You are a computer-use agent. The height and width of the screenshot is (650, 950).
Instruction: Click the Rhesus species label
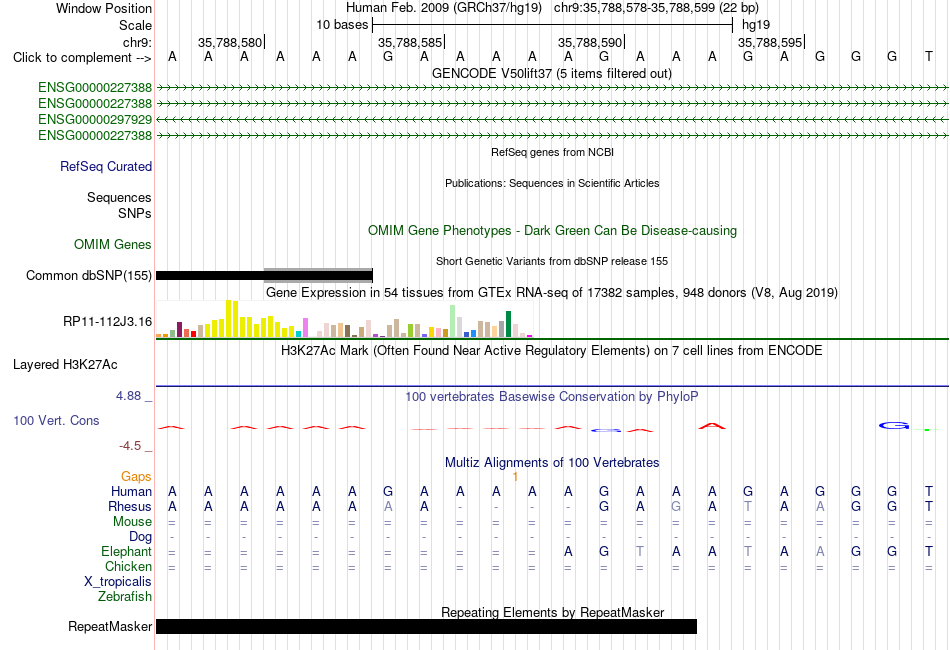[130, 506]
